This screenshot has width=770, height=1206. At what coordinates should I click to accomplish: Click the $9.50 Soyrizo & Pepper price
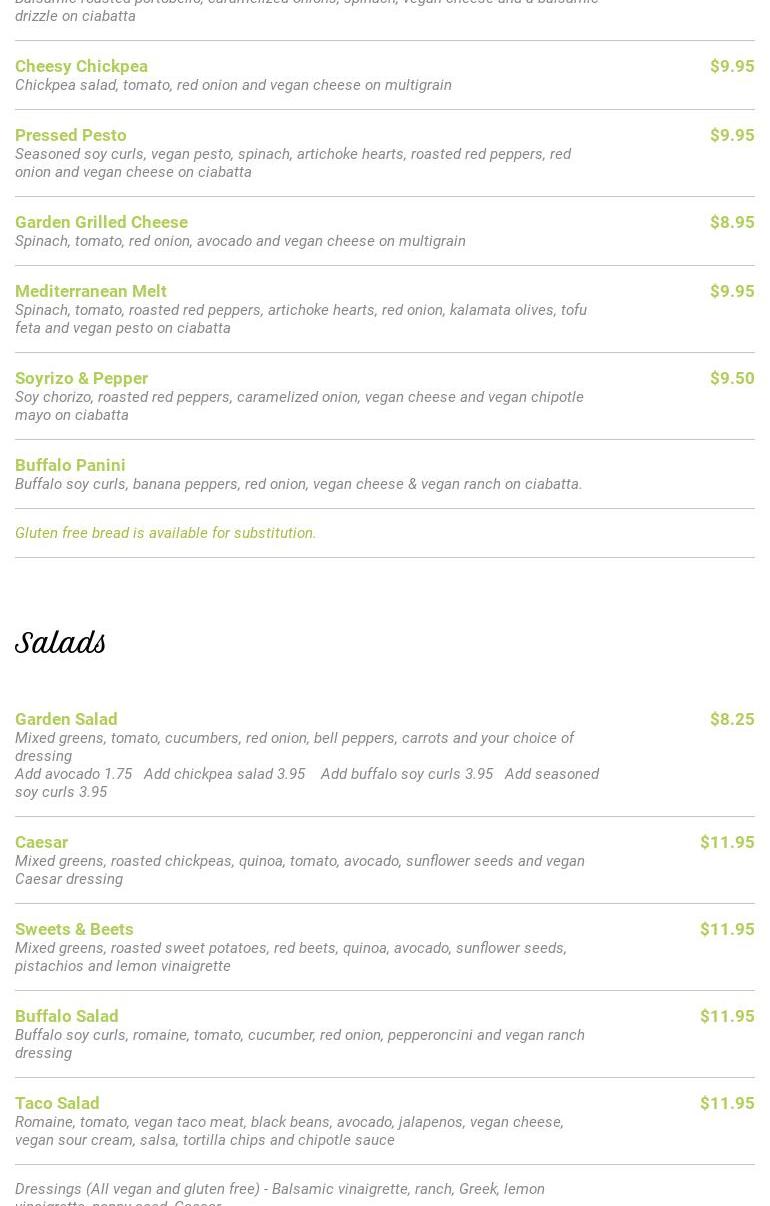pyautogui.click(x=731, y=378)
